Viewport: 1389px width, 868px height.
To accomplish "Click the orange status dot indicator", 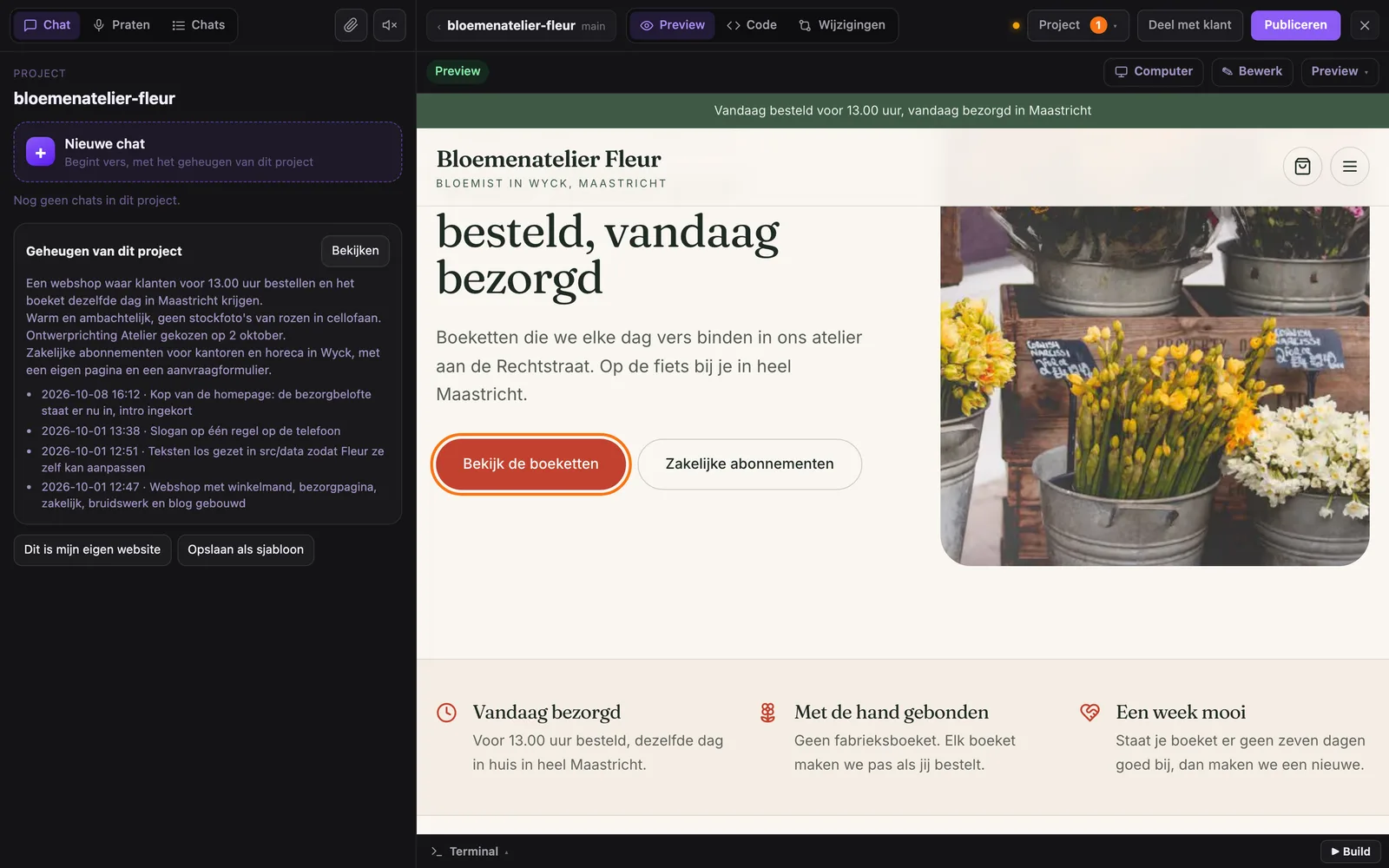I will [1016, 25].
